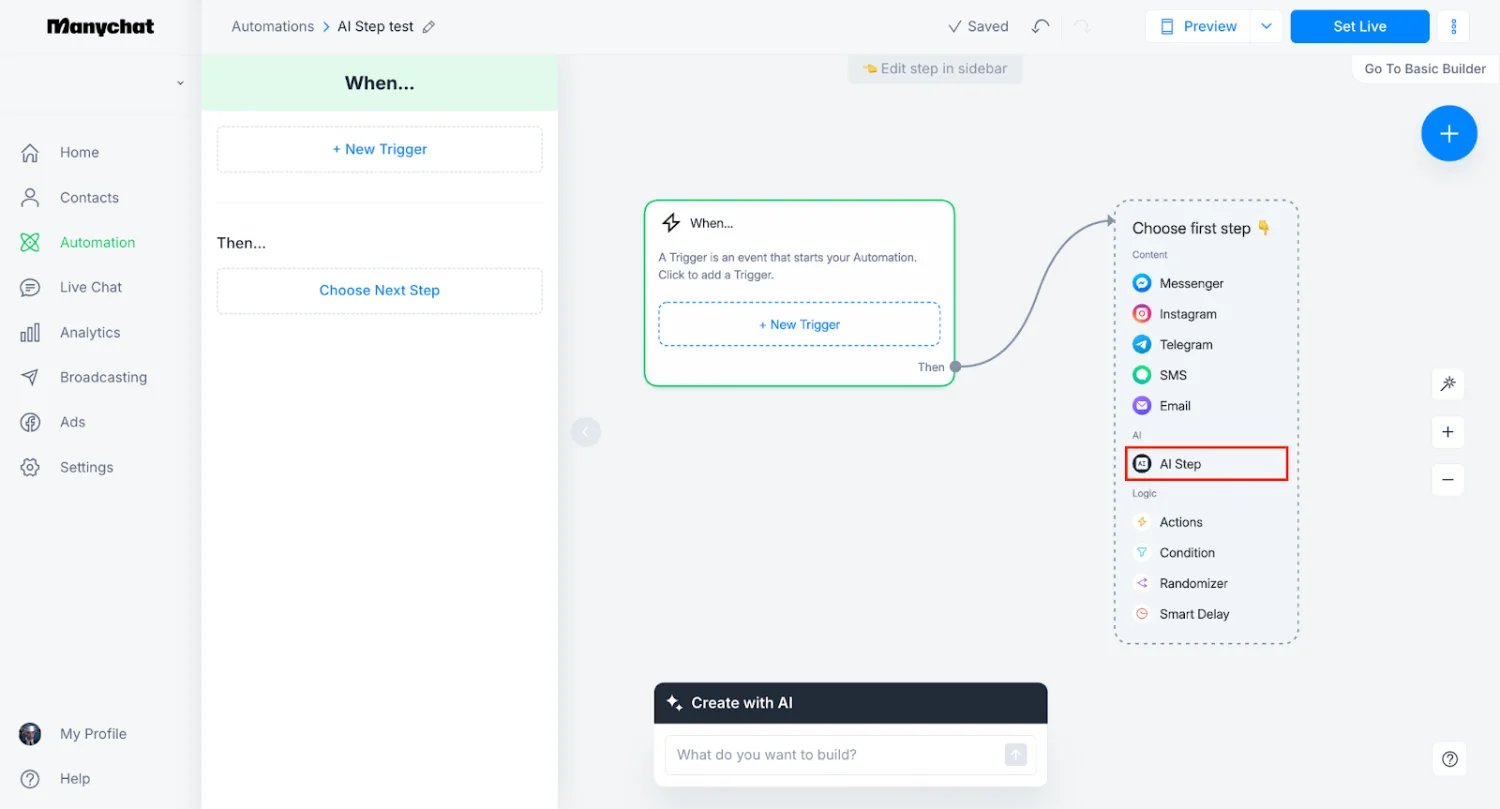1500x809 pixels.
Task: Click the Set Live button
Action: click(x=1360, y=27)
